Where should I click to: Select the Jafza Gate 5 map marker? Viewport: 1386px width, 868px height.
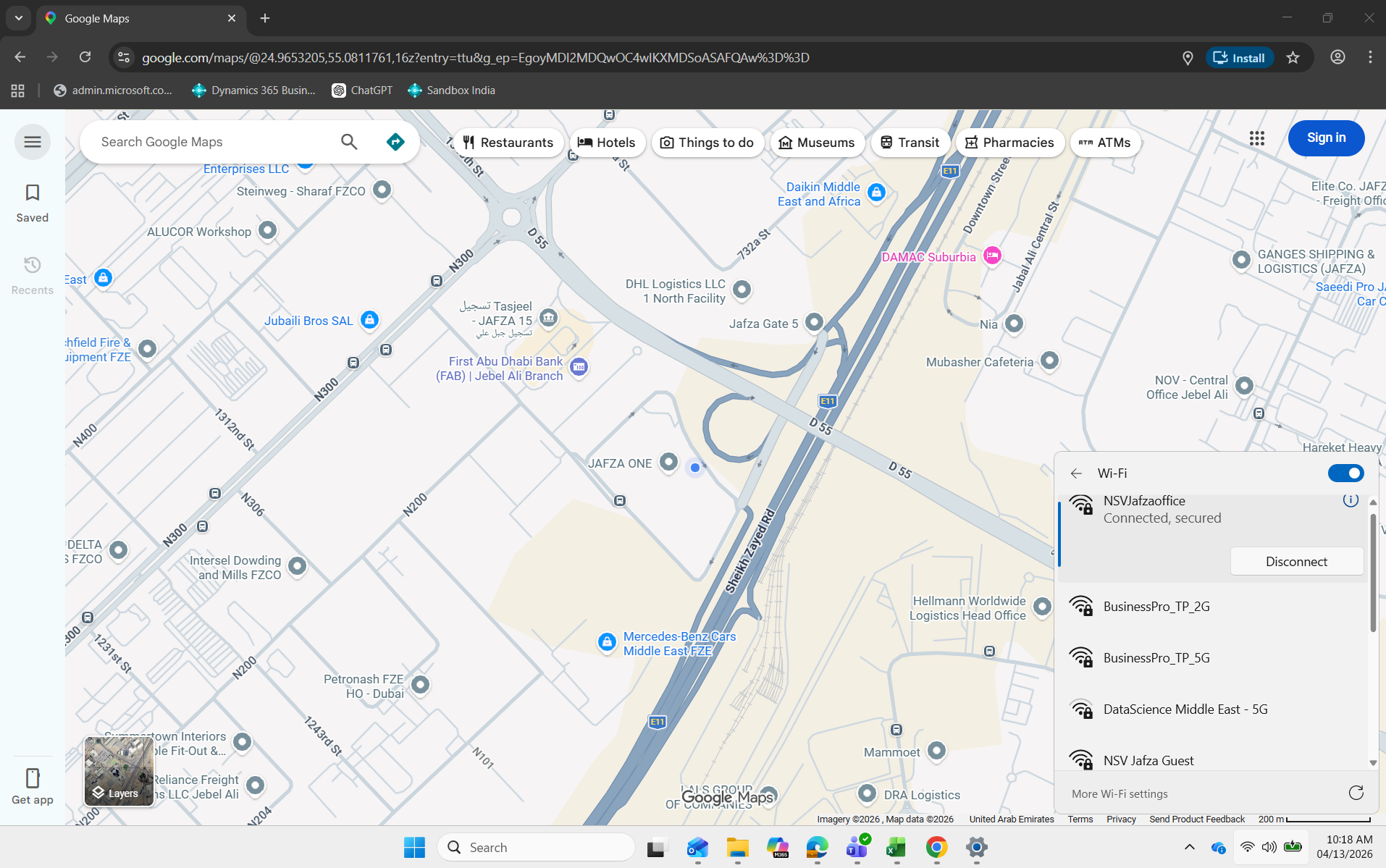pos(815,321)
